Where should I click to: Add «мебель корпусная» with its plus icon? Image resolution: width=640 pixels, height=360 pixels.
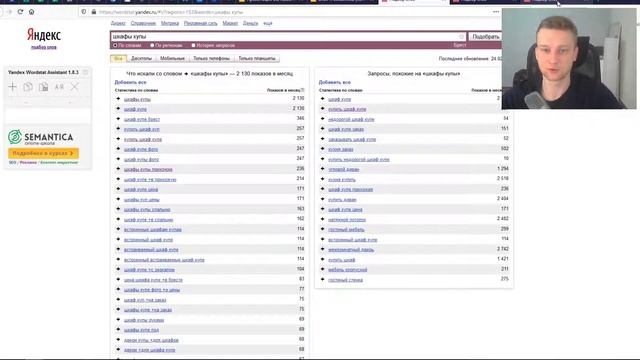(x=322, y=269)
